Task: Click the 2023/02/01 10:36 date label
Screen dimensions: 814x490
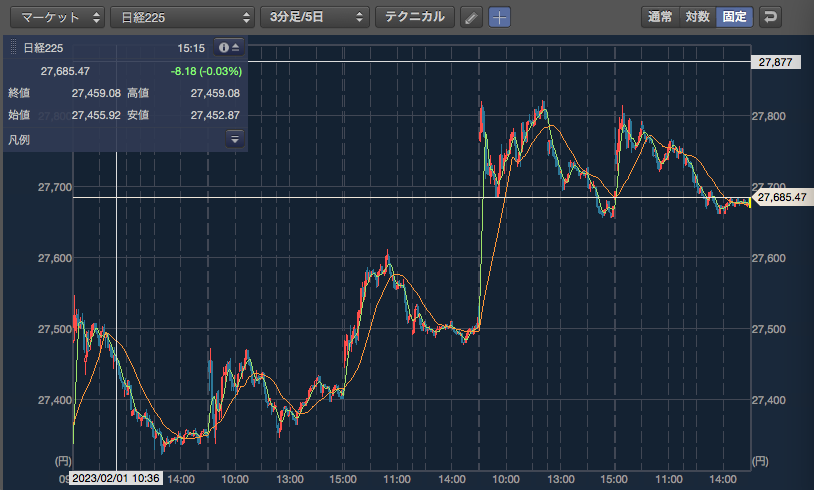Action: [x=116, y=478]
